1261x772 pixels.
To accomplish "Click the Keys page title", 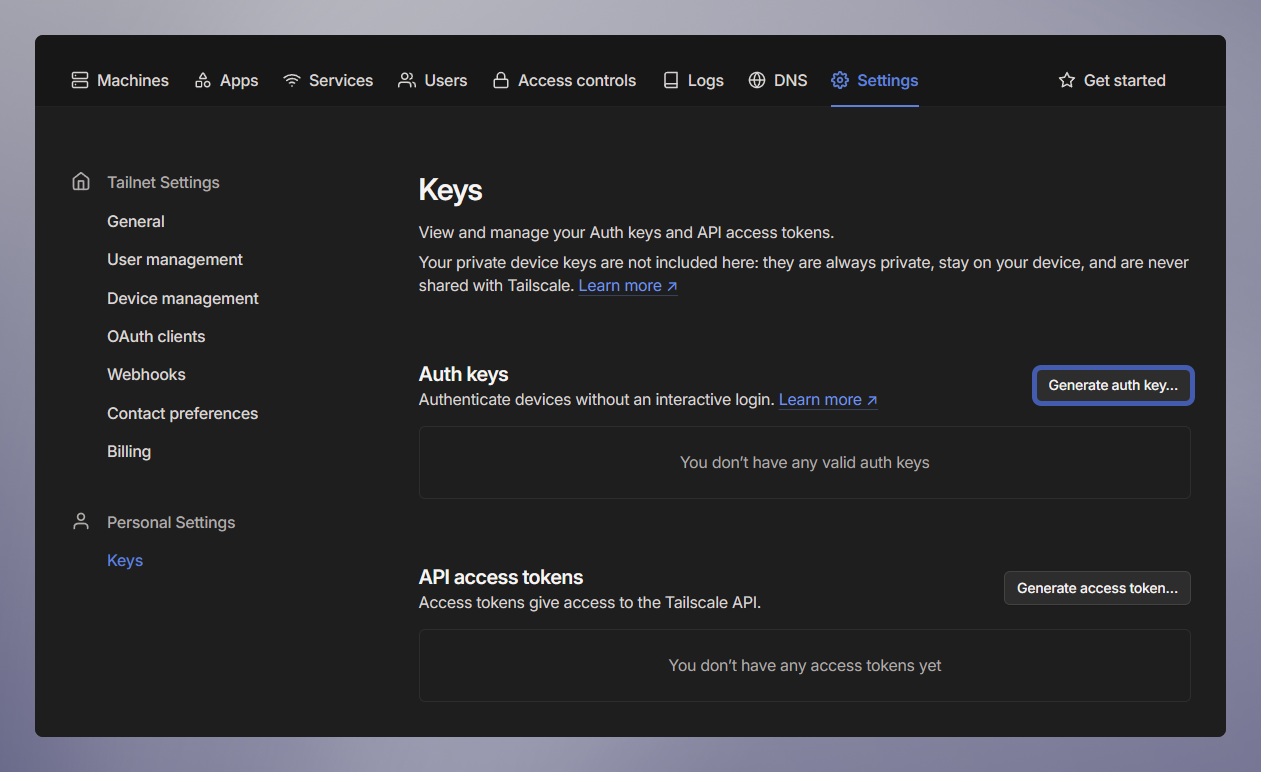I will 450,190.
